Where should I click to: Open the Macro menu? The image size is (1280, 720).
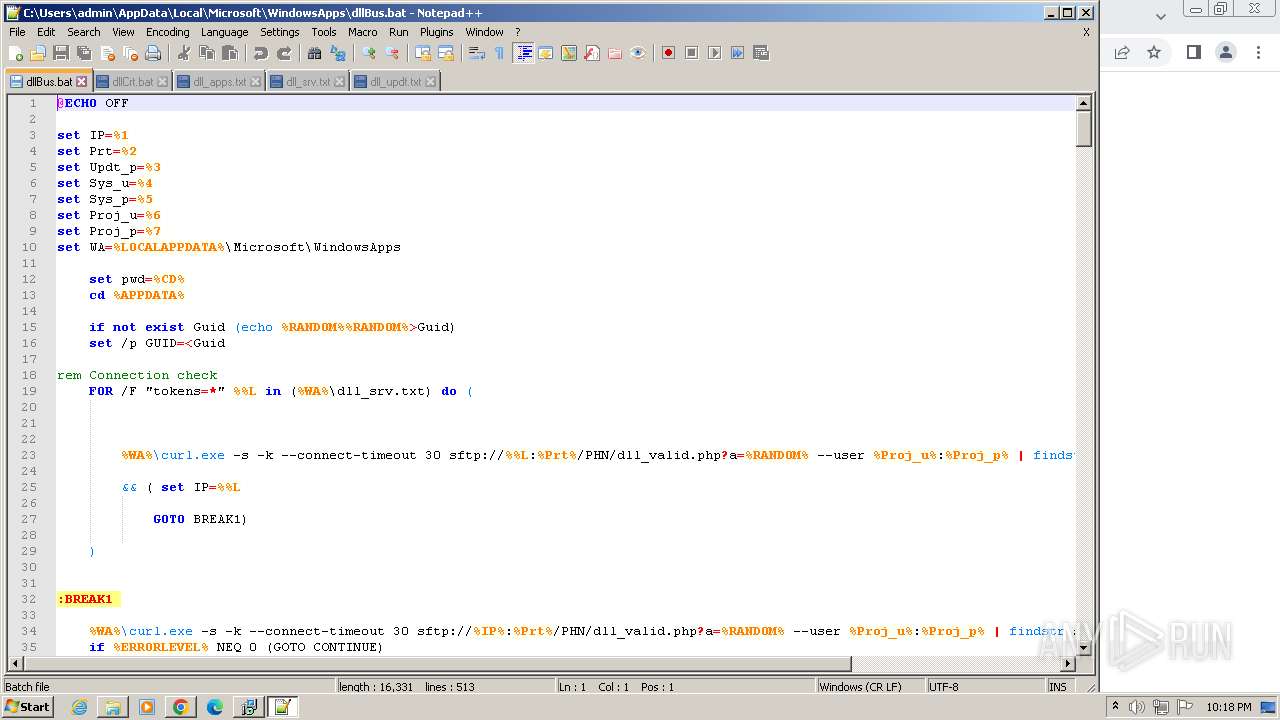click(x=362, y=32)
